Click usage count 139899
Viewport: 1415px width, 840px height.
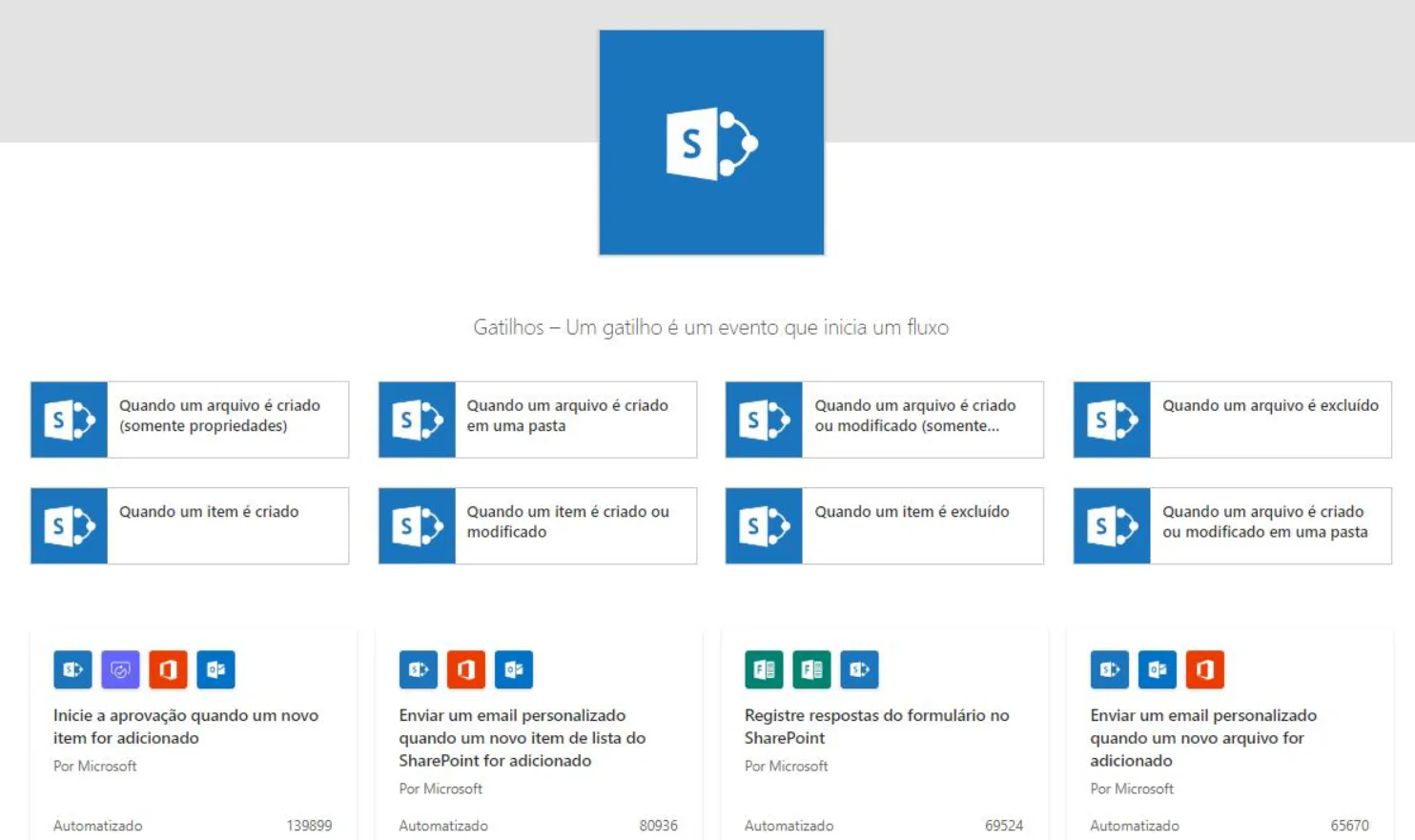click(309, 826)
